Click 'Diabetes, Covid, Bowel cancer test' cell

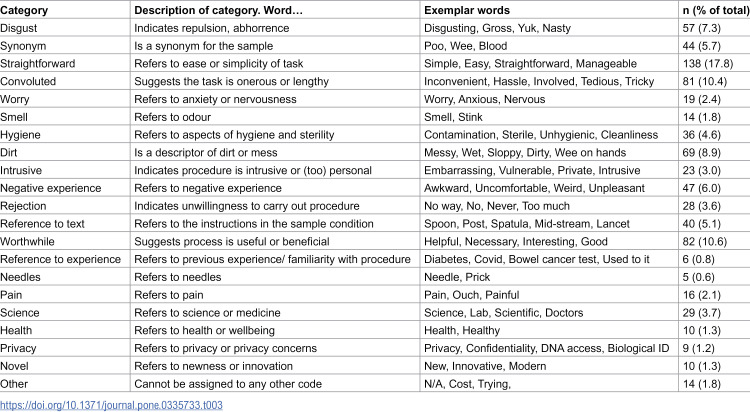click(537, 259)
